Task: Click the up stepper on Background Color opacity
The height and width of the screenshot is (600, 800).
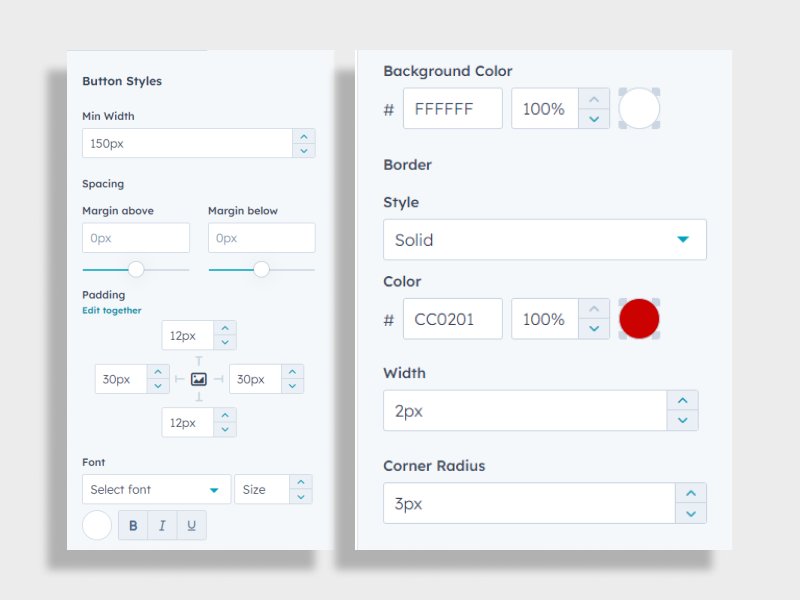Action: [x=594, y=99]
